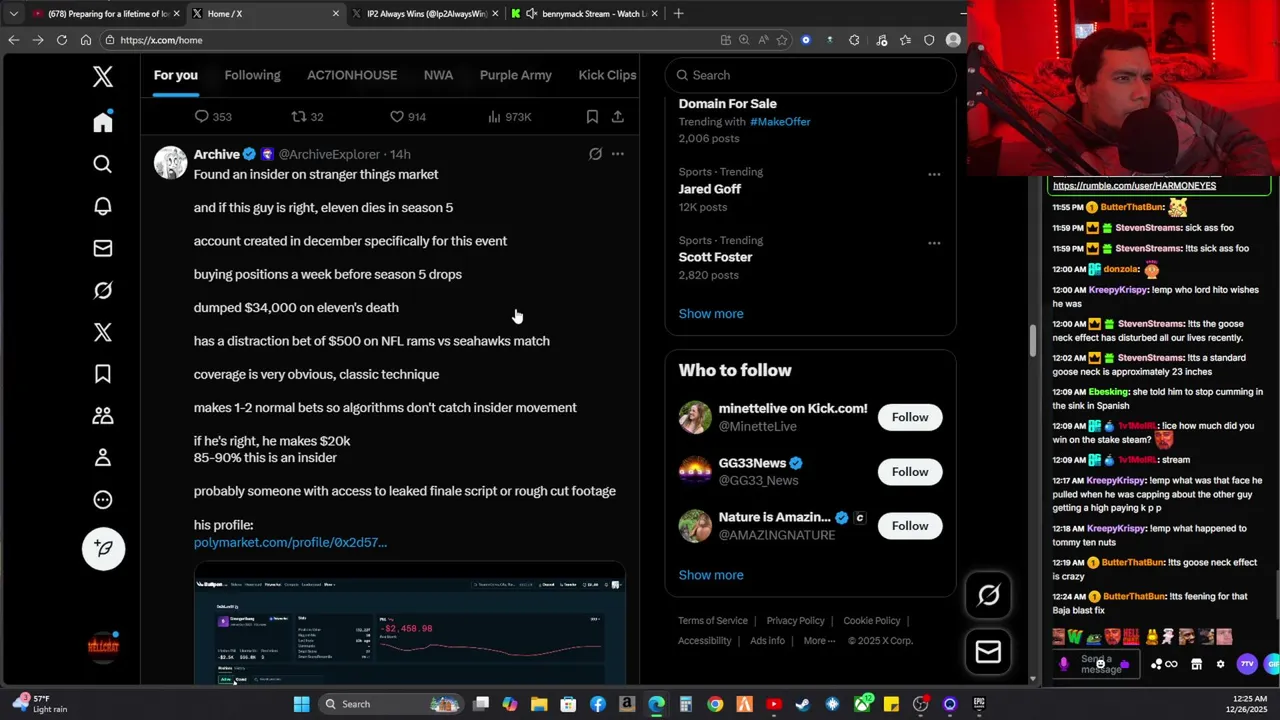Click X page vertical scrollbar
1280x720 pixels.
pos(1034,340)
